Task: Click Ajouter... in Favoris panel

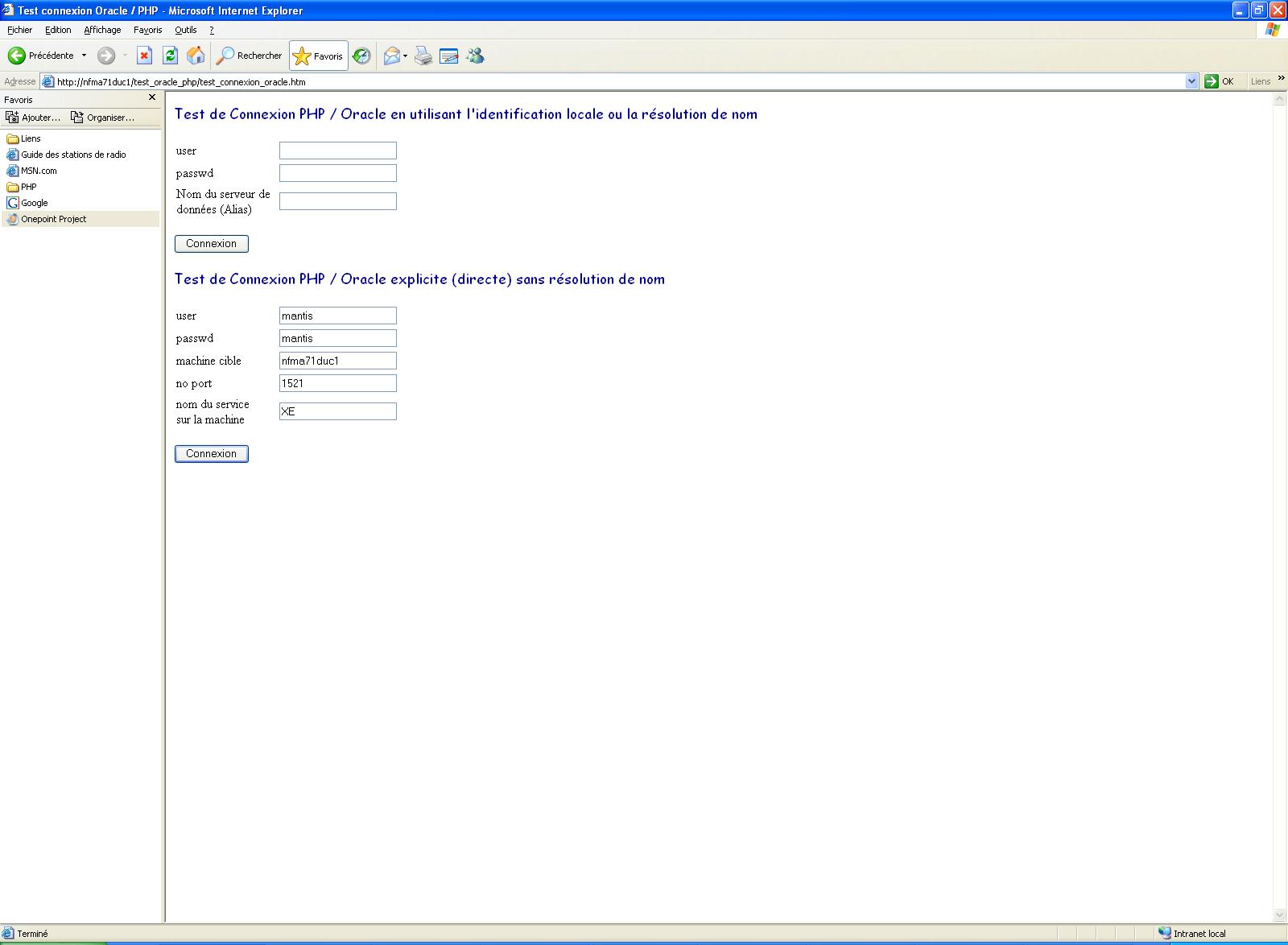Action: coord(34,118)
